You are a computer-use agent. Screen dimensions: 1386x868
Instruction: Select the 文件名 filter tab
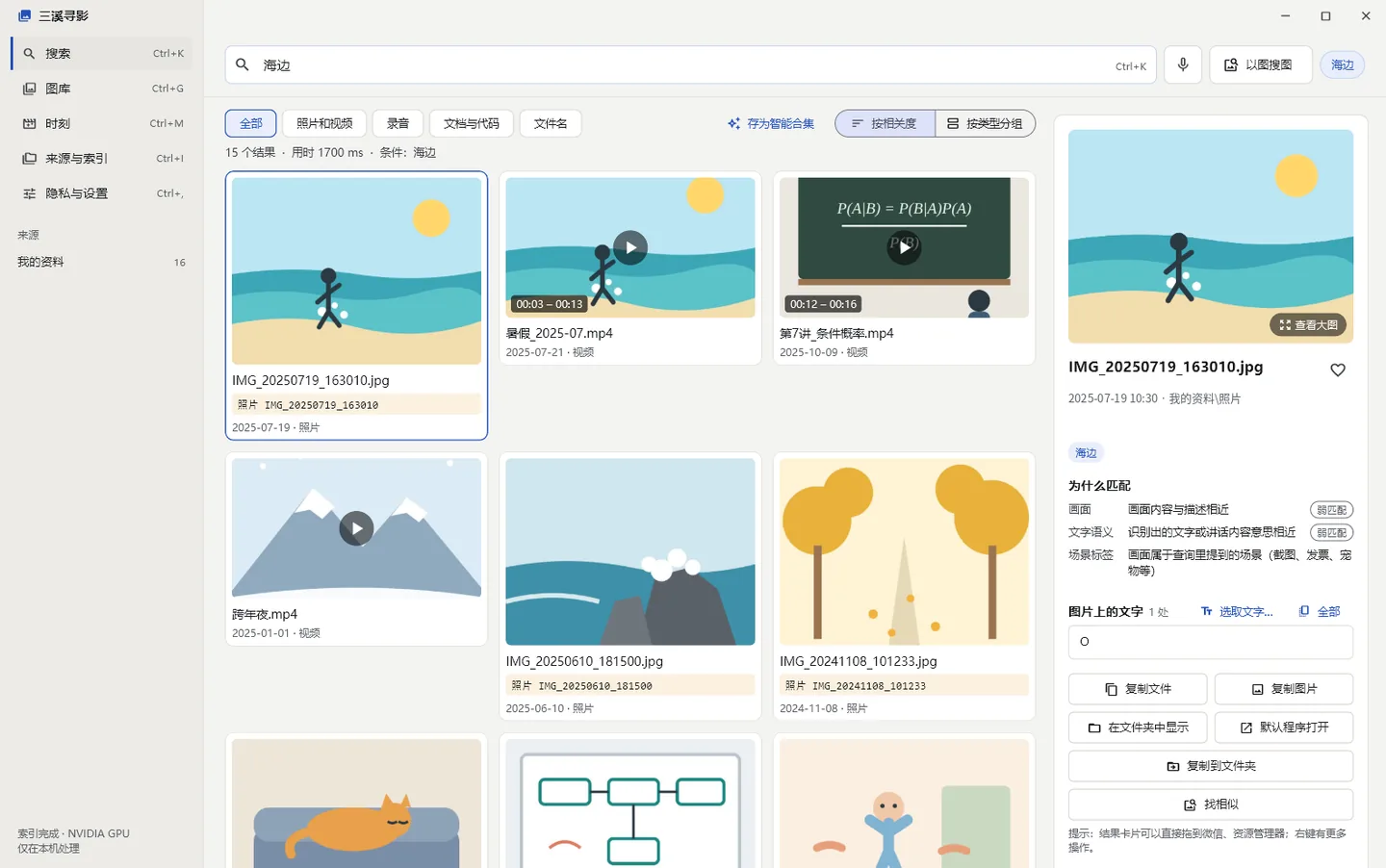pyautogui.click(x=551, y=123)
